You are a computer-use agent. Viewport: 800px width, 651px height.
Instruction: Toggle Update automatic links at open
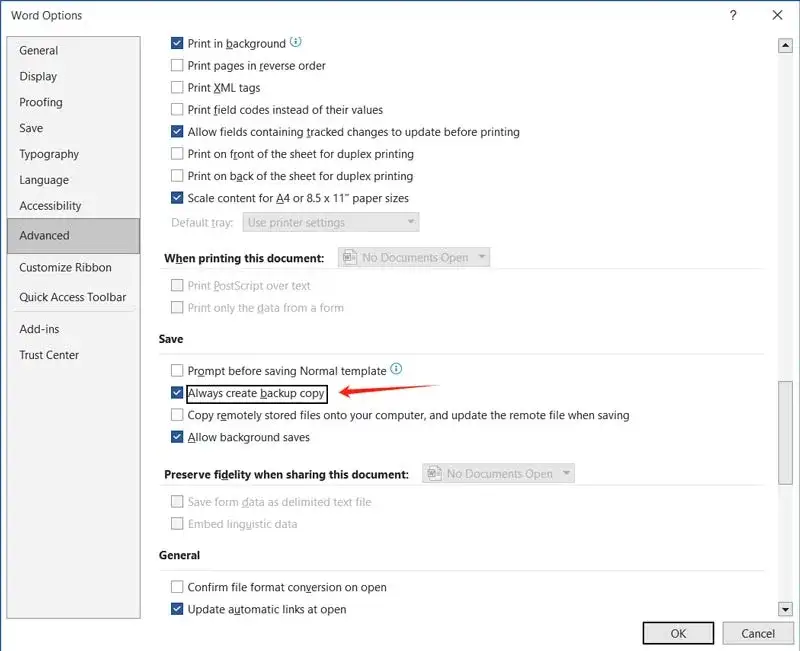177,609
